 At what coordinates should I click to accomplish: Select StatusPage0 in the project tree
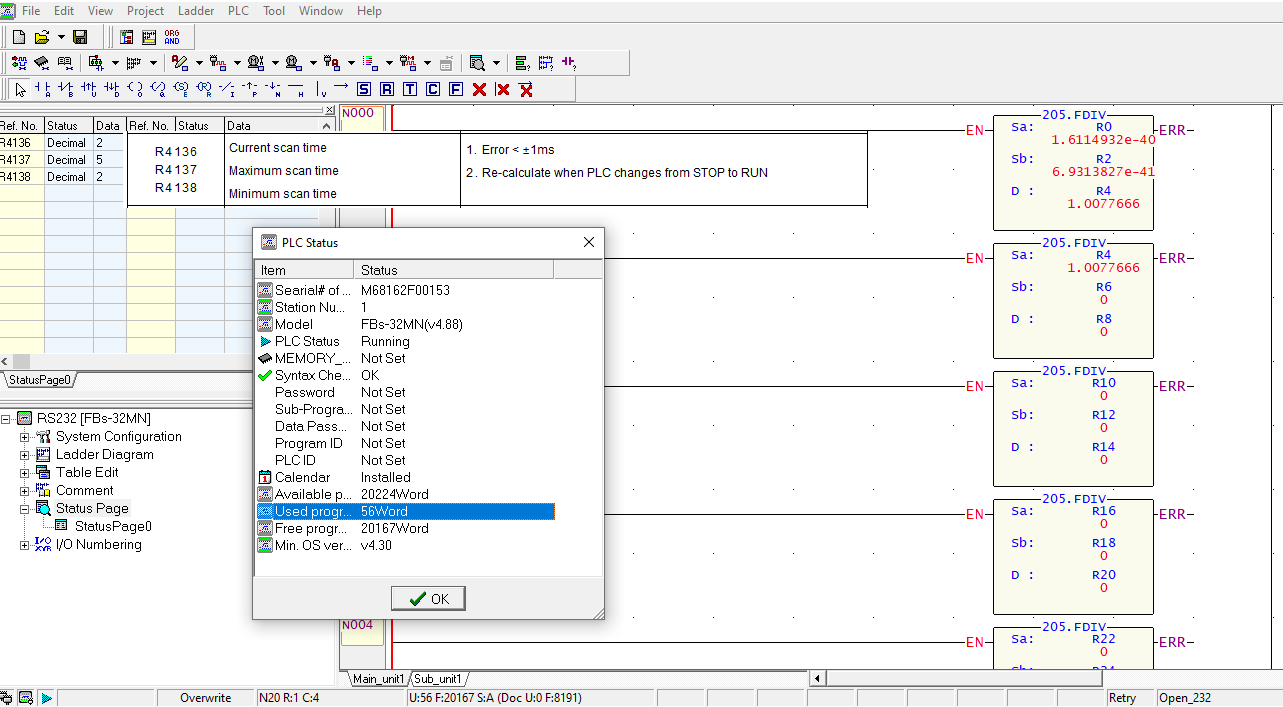pos(113,527)
